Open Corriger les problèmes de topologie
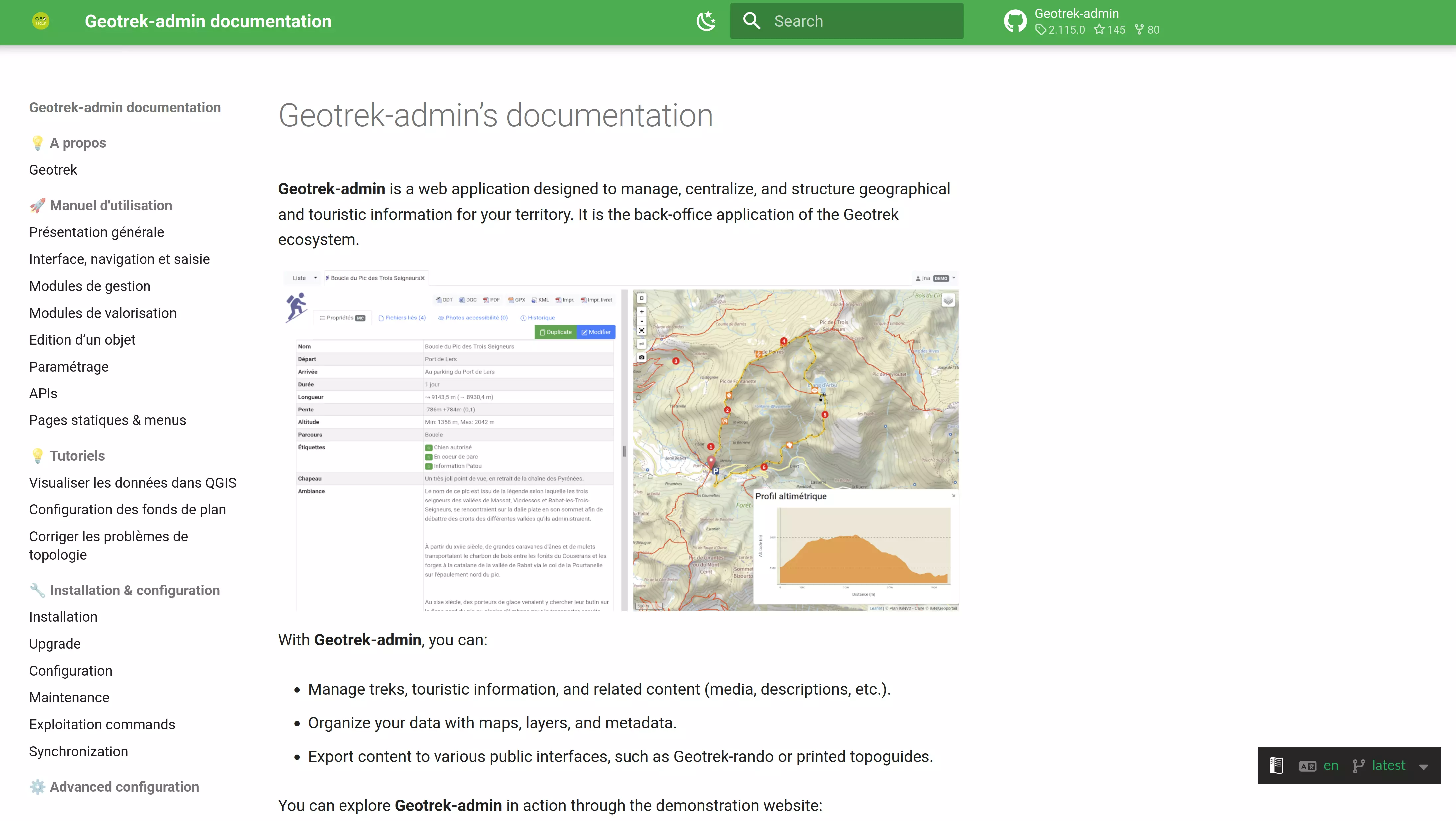This screenshot has width=1456, height=821. (109, 546)
